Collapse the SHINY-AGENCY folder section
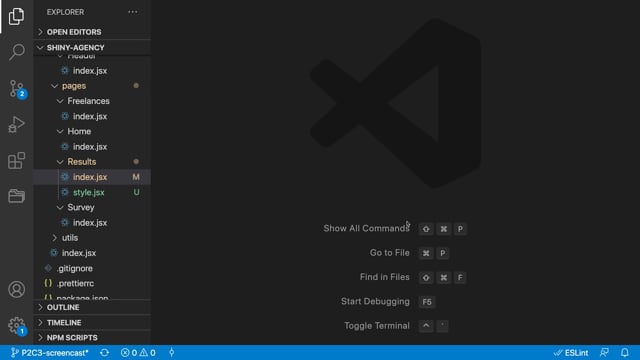This screenshot has width=640, height=360. [x=92, y=47]
